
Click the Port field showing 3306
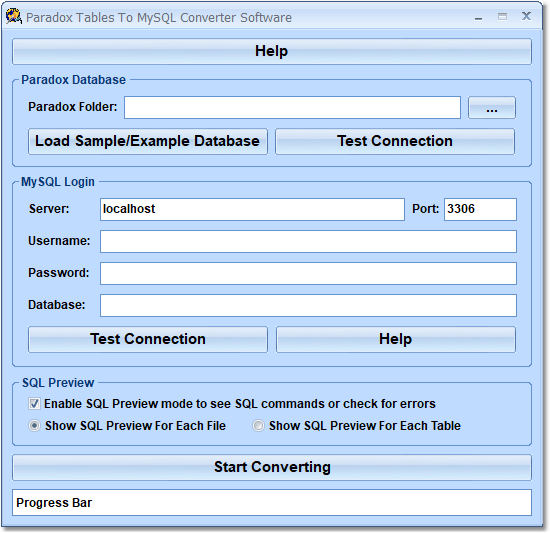click(x=480, y=209)
